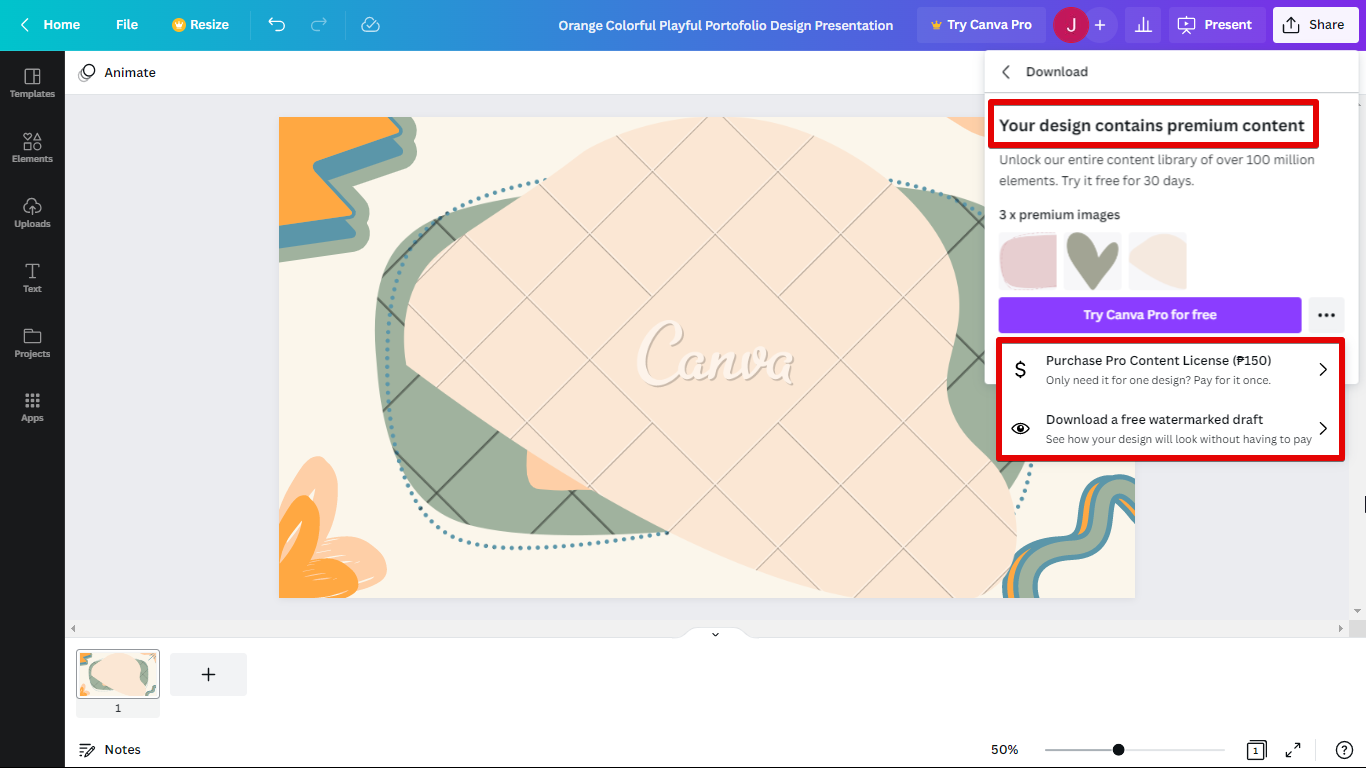Click Try Canva Pro for free button
1366x768 pixels.
click(1149, 315)
